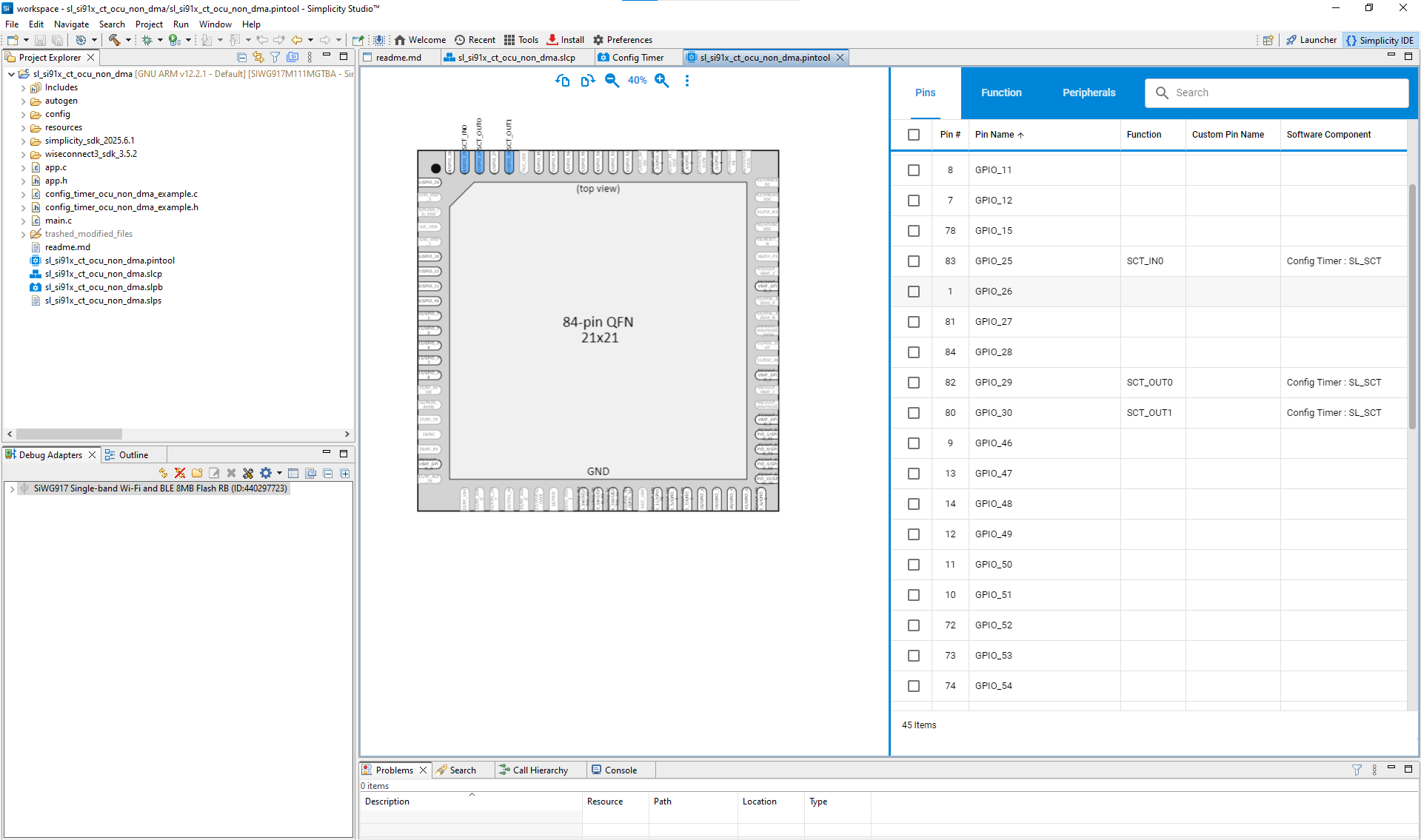1421x840 pixels.
Task: Apply a filter in Project Explorer
Action: pos(275,56)
